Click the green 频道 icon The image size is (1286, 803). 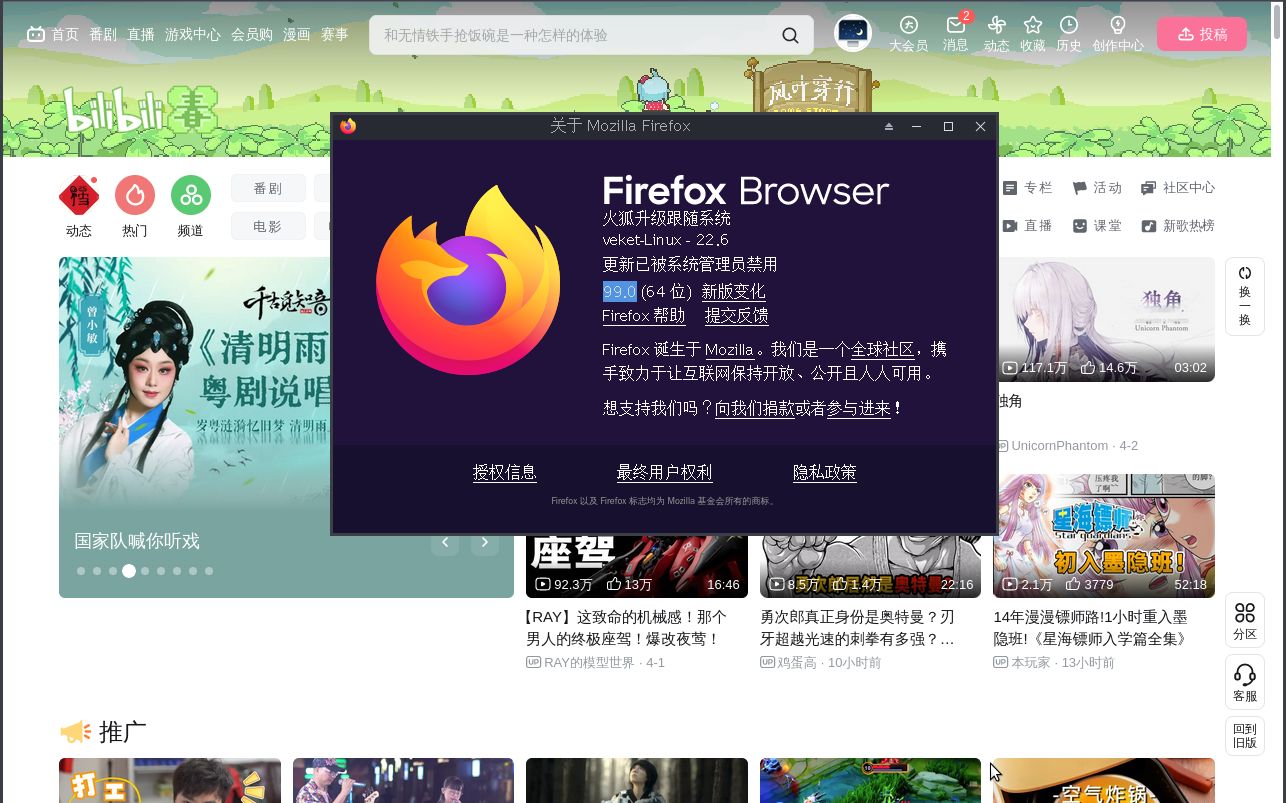[x=191, y=195]
